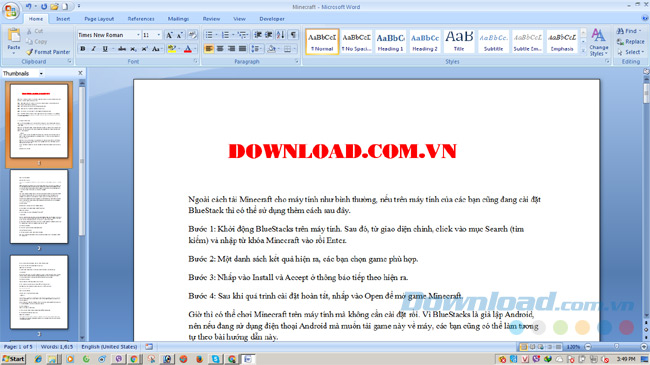Switch to the Page Layout tab

(99, 19)
